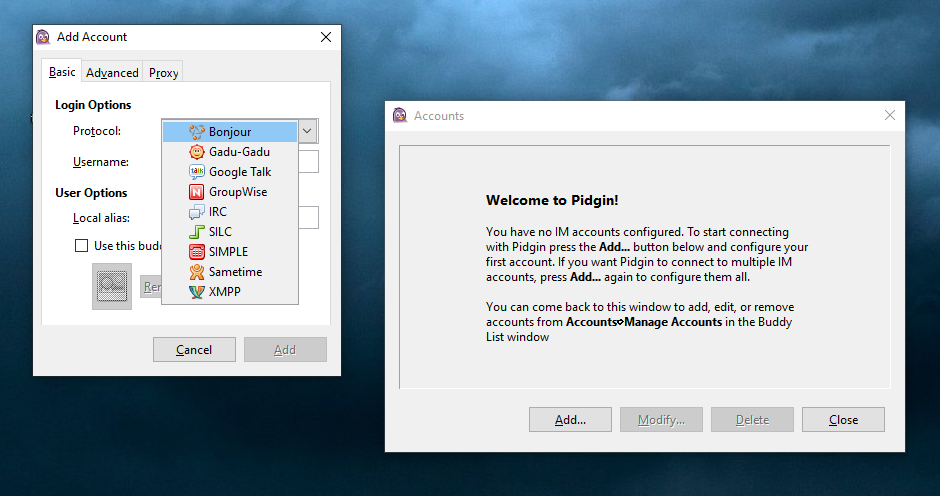The width and height of the screenshot is (940, 496).
Task: Select Sametime protocol entry
Action: [230, 272]
